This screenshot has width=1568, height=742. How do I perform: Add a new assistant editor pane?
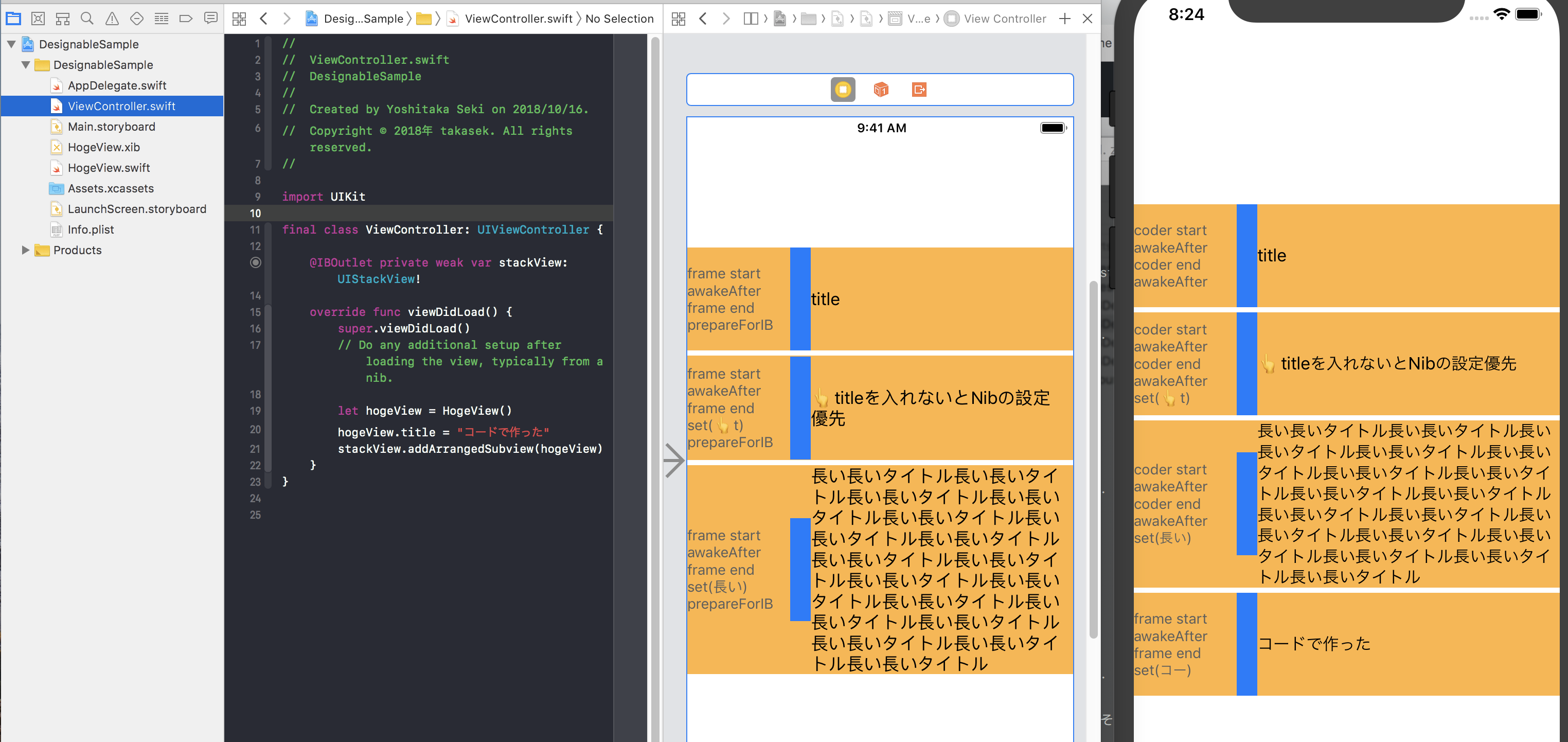[1064, 18]
